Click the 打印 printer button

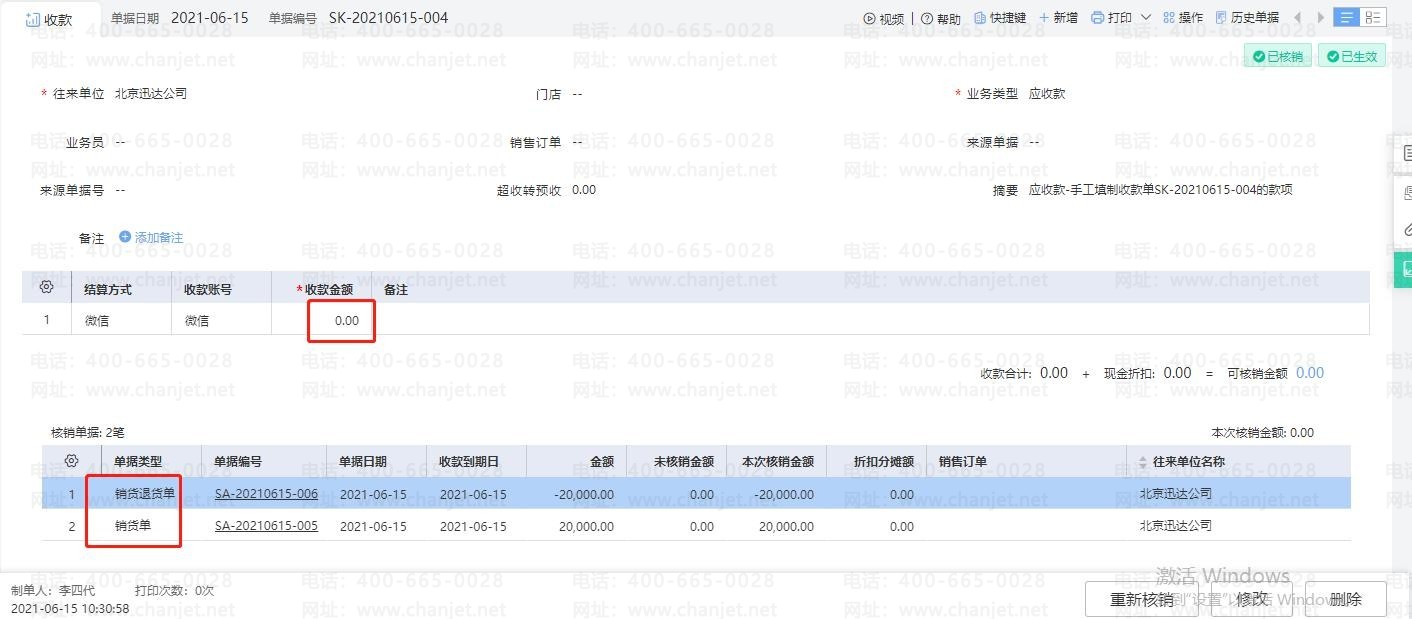tap(1111, 18)
